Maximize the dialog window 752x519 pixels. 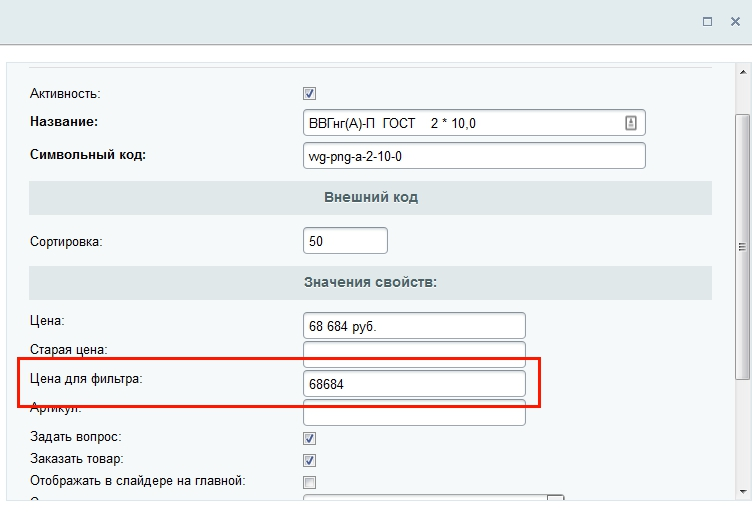707,21
